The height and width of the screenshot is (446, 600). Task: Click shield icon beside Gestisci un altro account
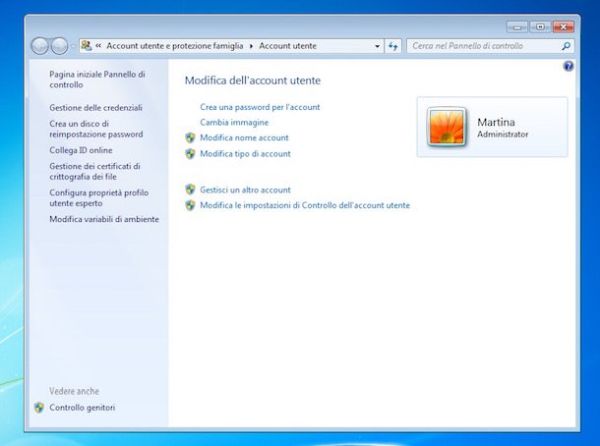pos(191,189)
